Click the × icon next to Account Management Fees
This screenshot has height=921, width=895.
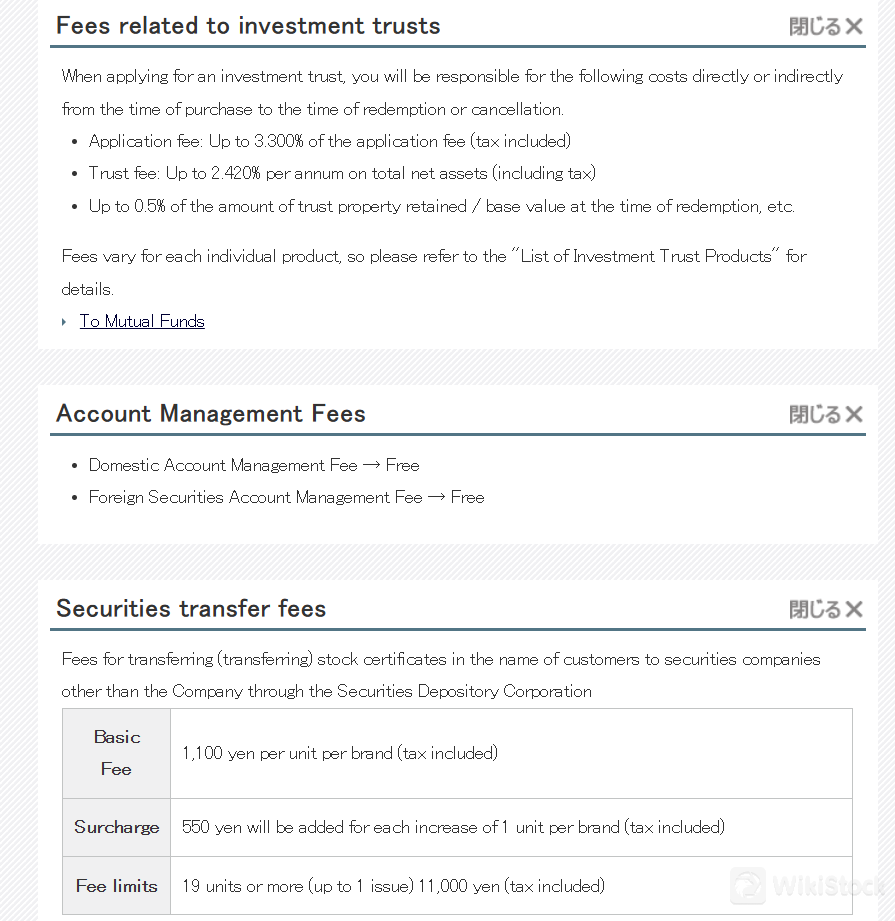tap(855, 413)
